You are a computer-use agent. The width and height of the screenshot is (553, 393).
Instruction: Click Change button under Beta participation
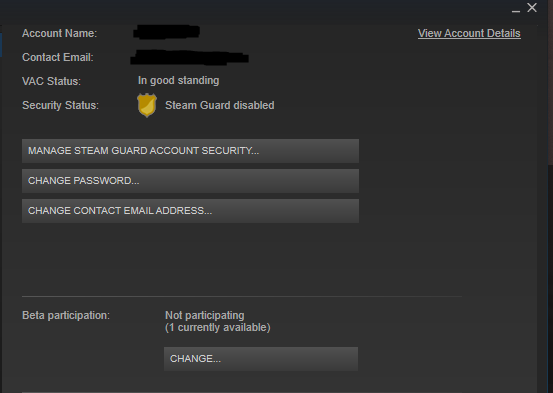tap(261, 359)
